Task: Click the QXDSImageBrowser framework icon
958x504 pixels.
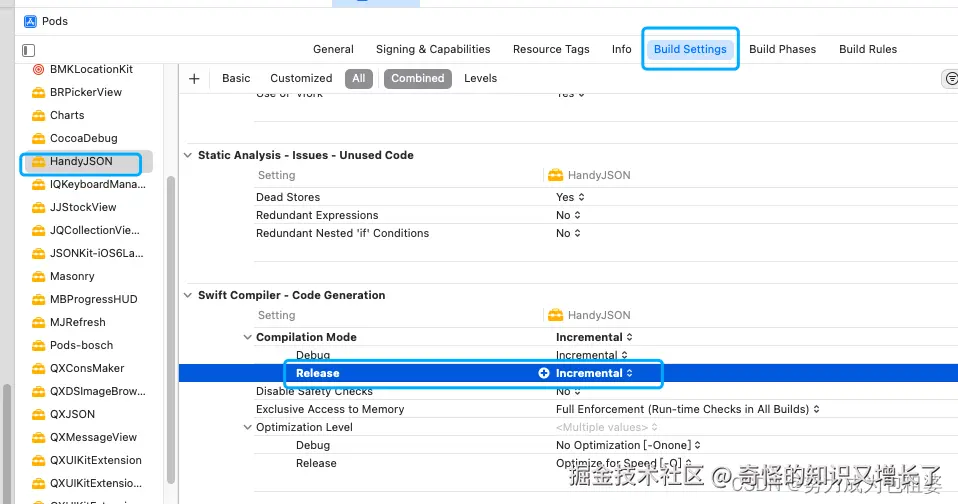Action: point(38,392)
